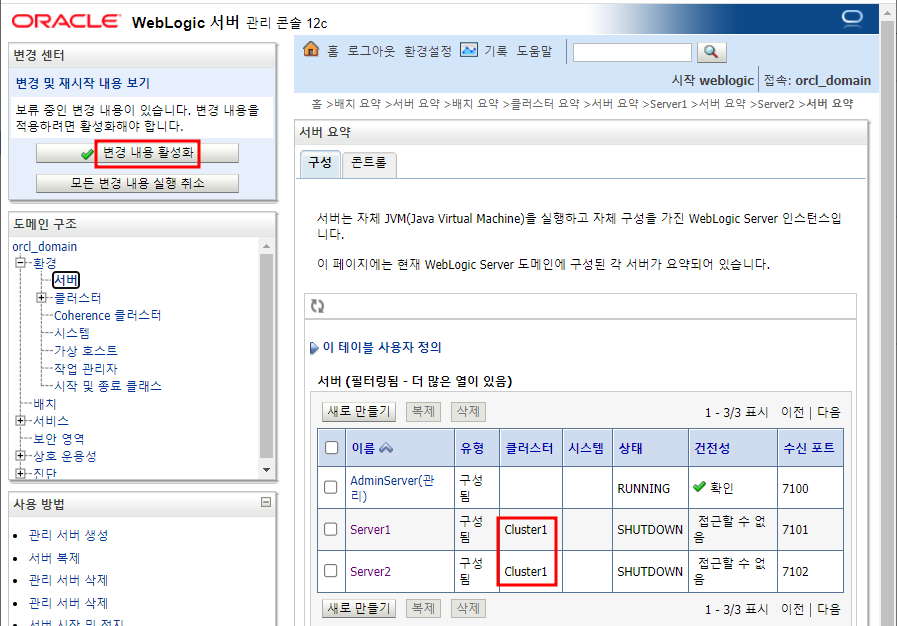The width and height of the screenshot is (897, 626).
Task: Sort by the 상태 column header
Action: tap(630, 448)
